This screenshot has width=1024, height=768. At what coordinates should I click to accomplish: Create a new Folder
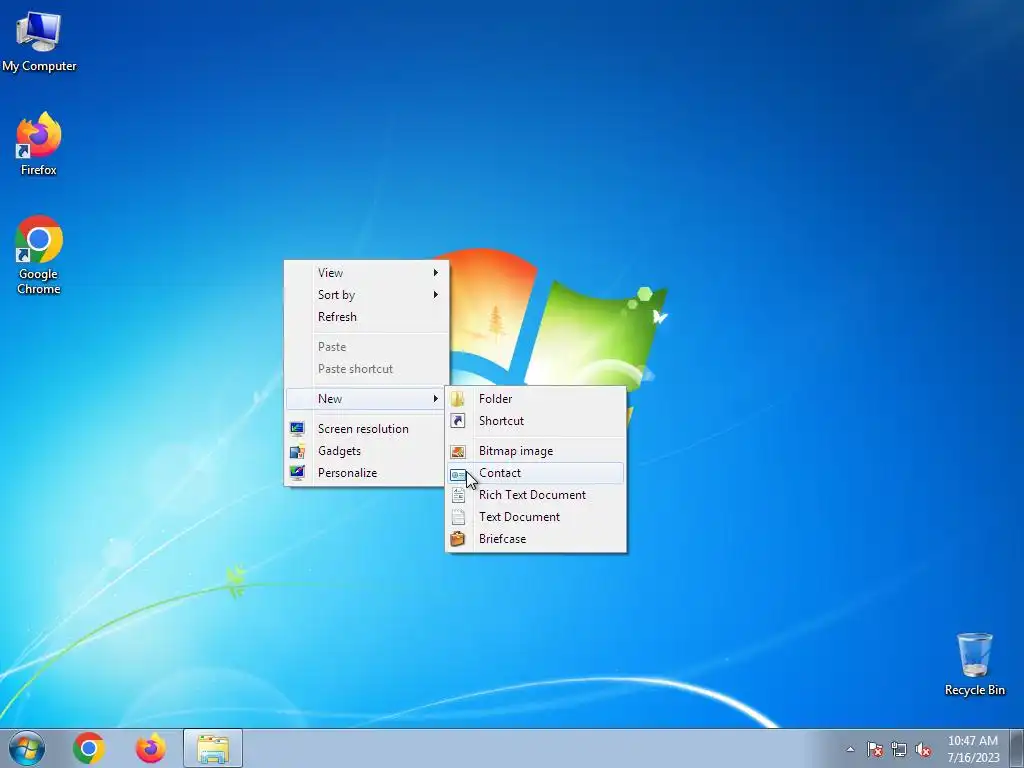pyautogui.click(x=536, y=398)
